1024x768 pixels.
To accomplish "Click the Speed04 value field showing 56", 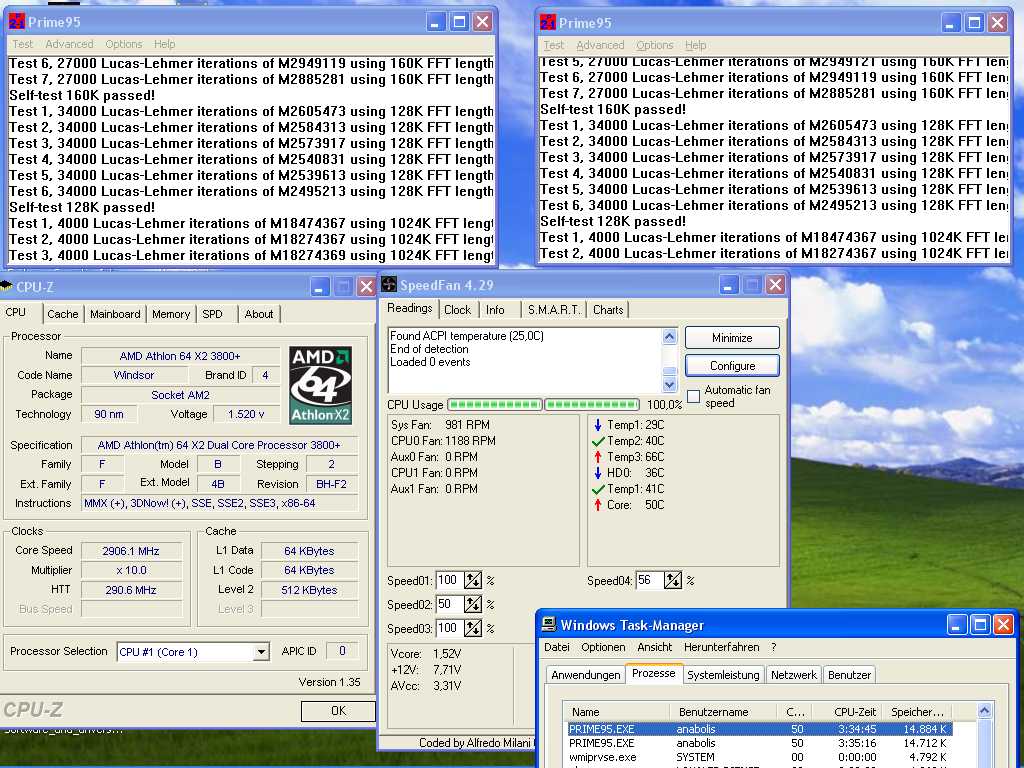I will click(649, 580).
